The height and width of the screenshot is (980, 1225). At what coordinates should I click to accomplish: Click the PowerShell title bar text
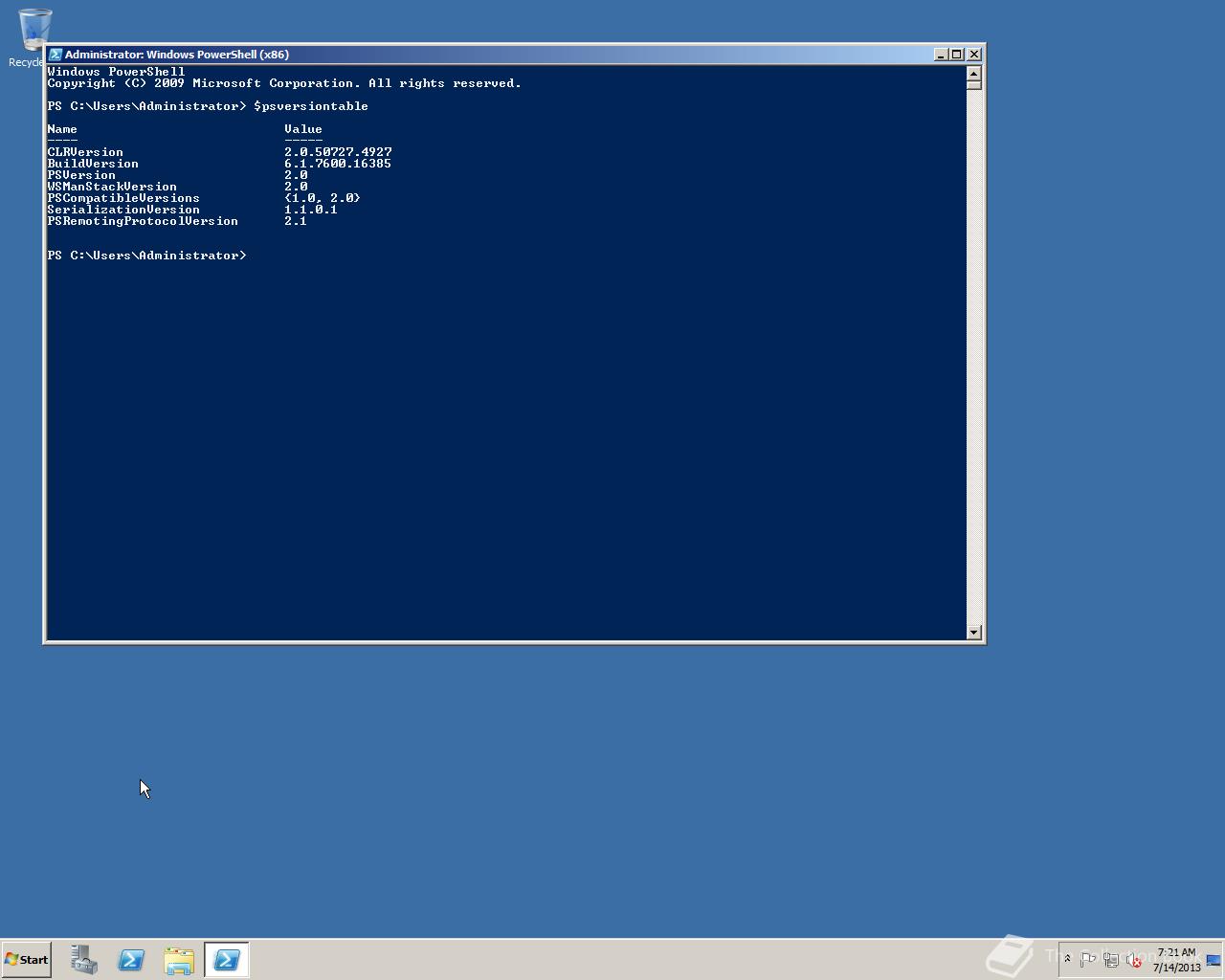click(x=177, y=55)
